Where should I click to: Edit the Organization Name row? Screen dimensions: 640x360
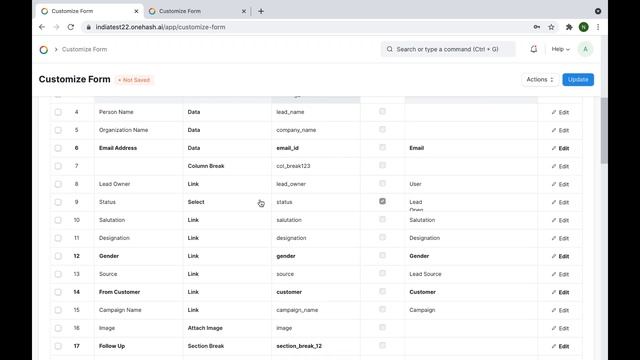tap(560, 130)
